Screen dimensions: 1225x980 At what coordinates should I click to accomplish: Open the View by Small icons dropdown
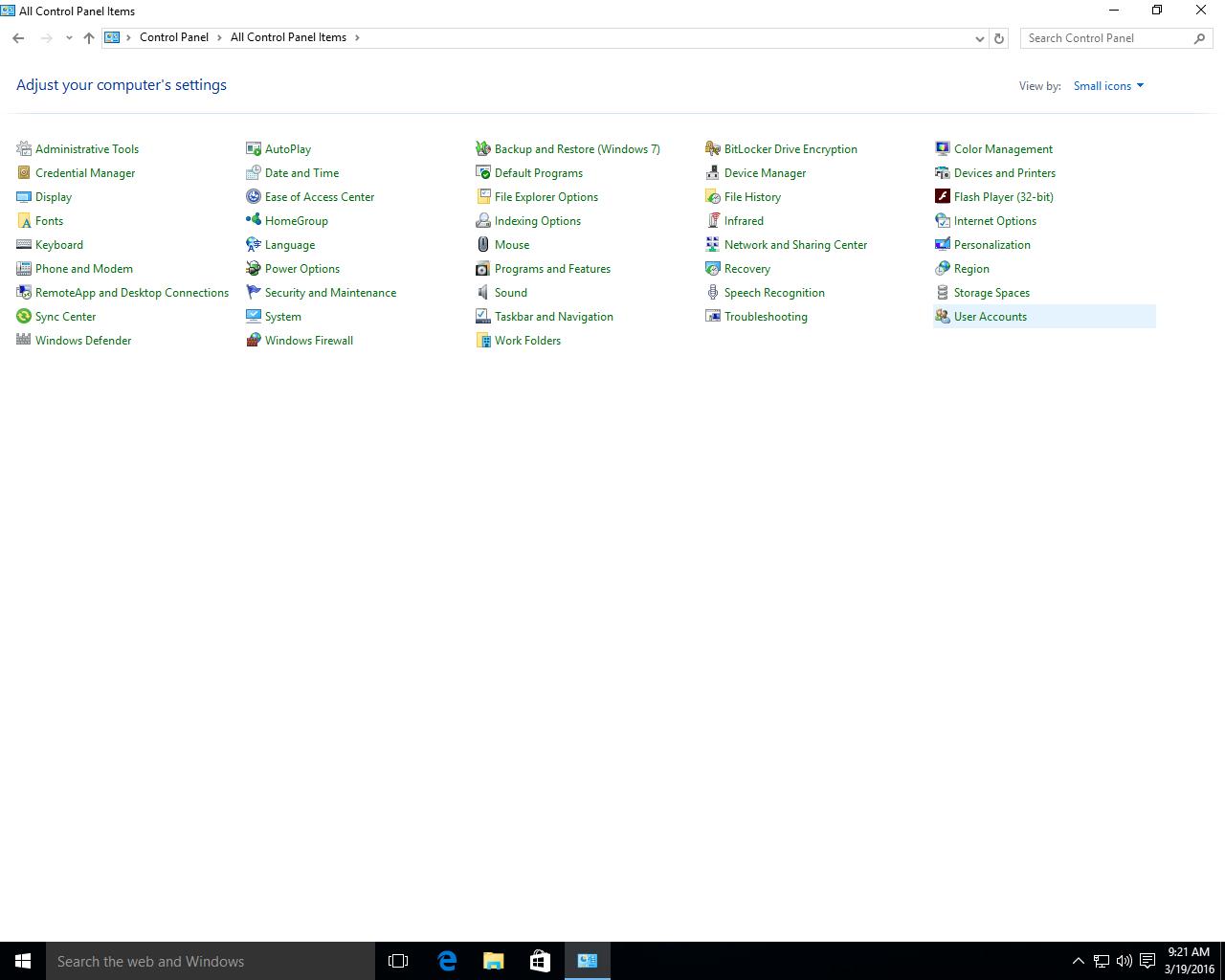click(x=1108, y=86)
